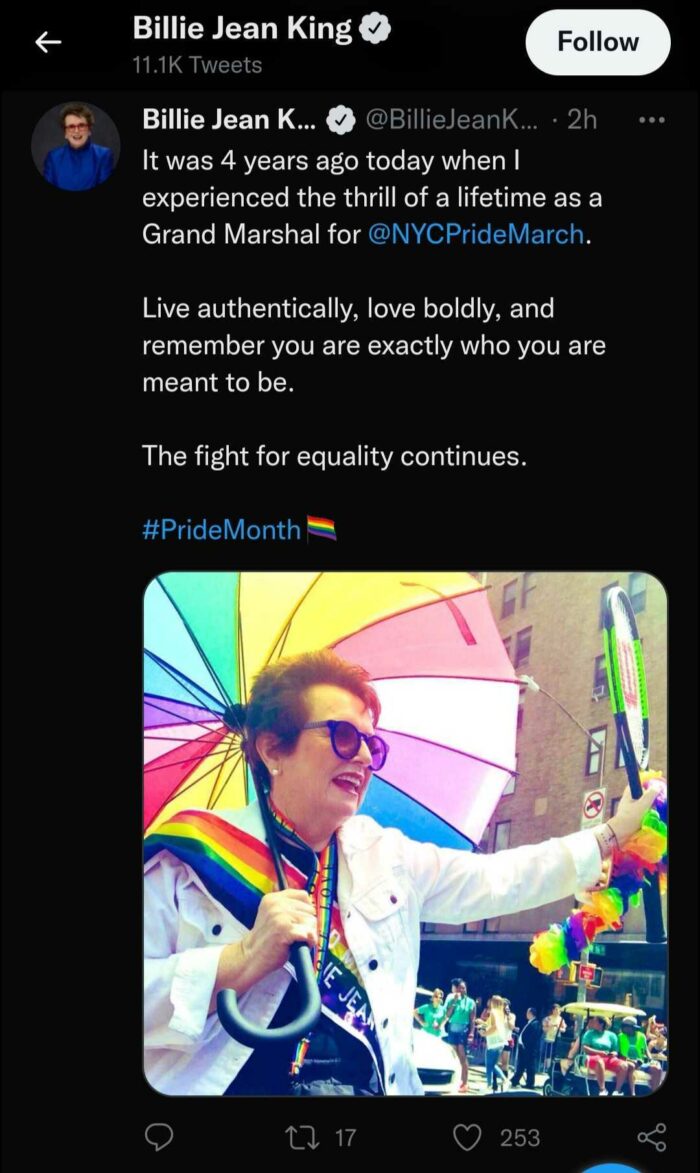Open the 2h tweet timestamp

pos(582,119)
